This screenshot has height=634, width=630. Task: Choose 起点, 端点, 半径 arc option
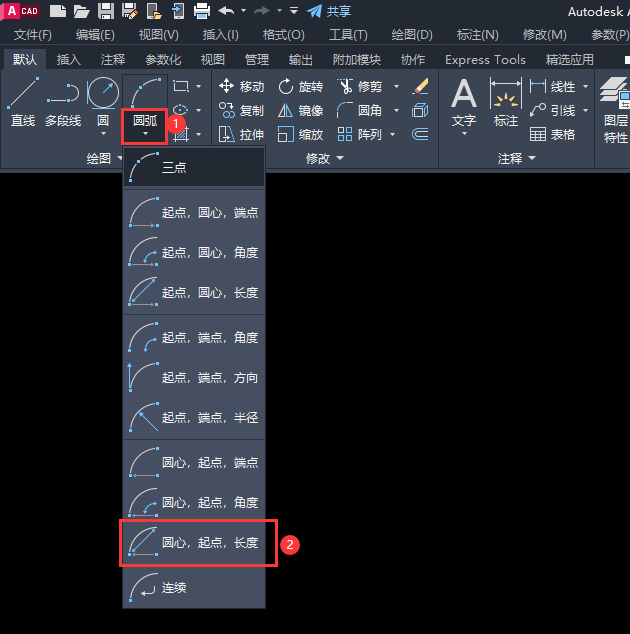(x=194, y=417)
